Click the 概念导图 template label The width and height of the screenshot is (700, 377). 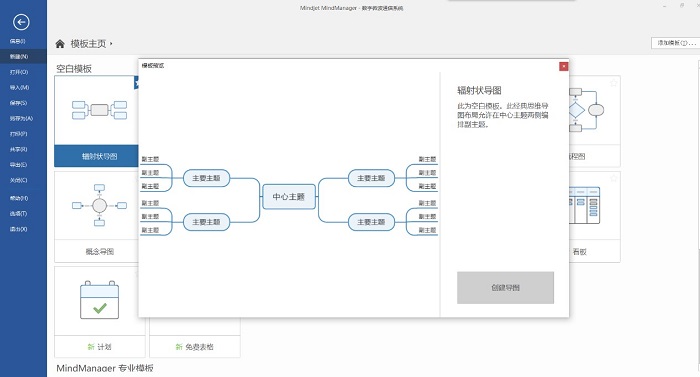100,251
